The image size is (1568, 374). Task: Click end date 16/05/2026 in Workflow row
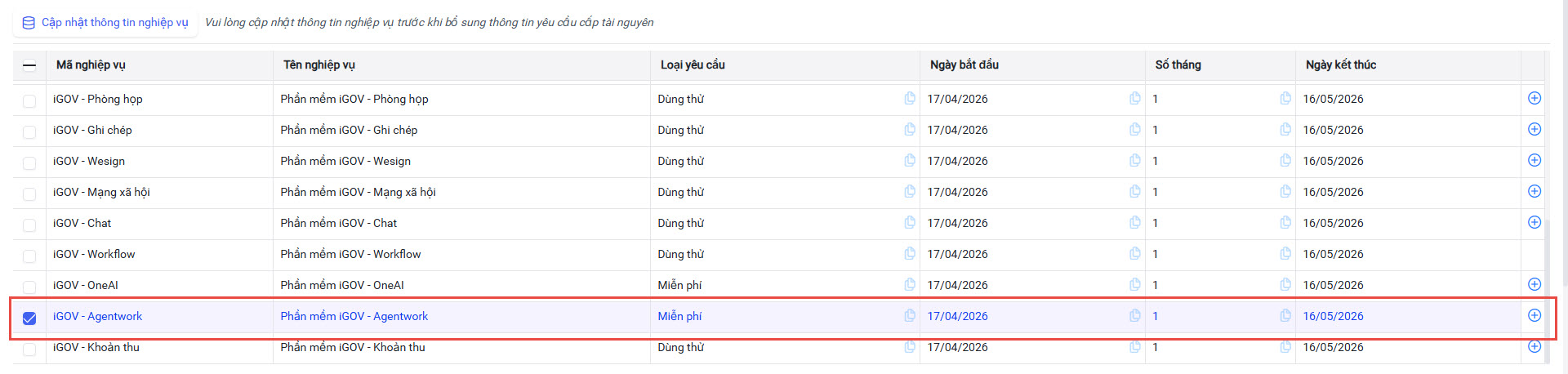[x=1334, y=254]
